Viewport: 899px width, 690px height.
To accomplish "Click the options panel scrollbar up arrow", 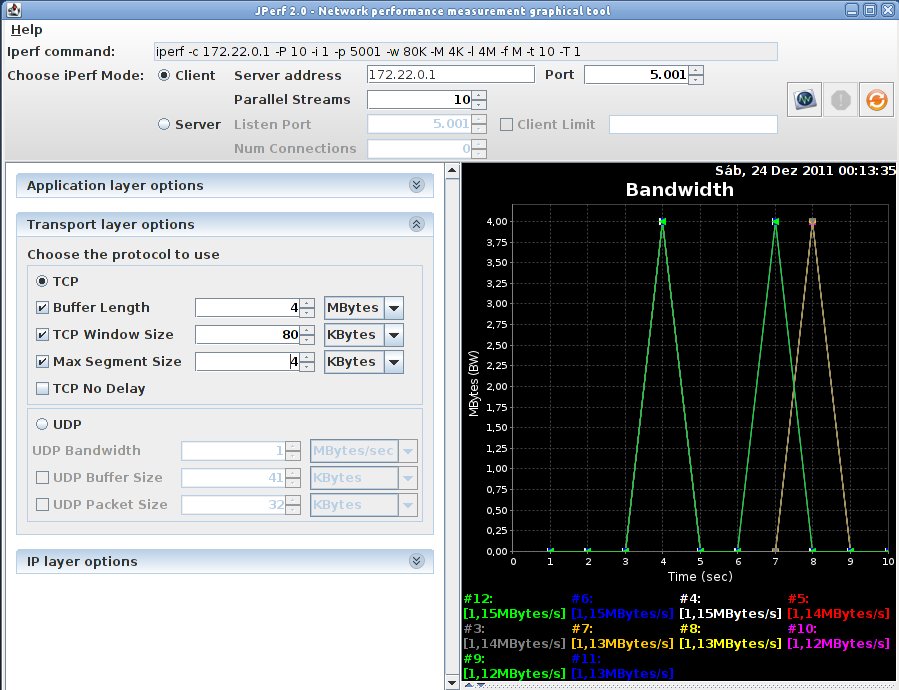I will click(x=452, y=170).
